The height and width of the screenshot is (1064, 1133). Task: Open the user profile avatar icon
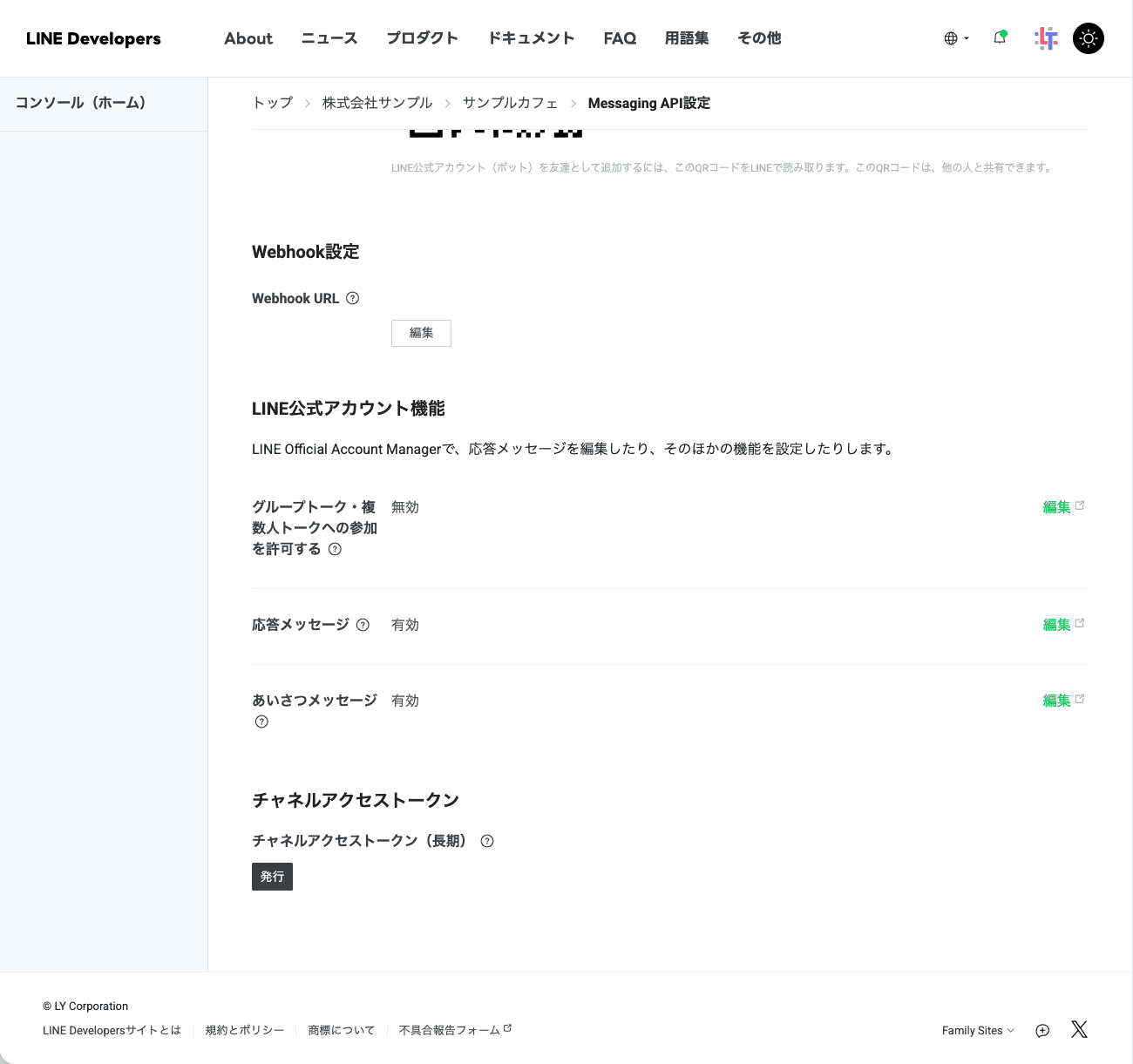[x=1046, y=38]
